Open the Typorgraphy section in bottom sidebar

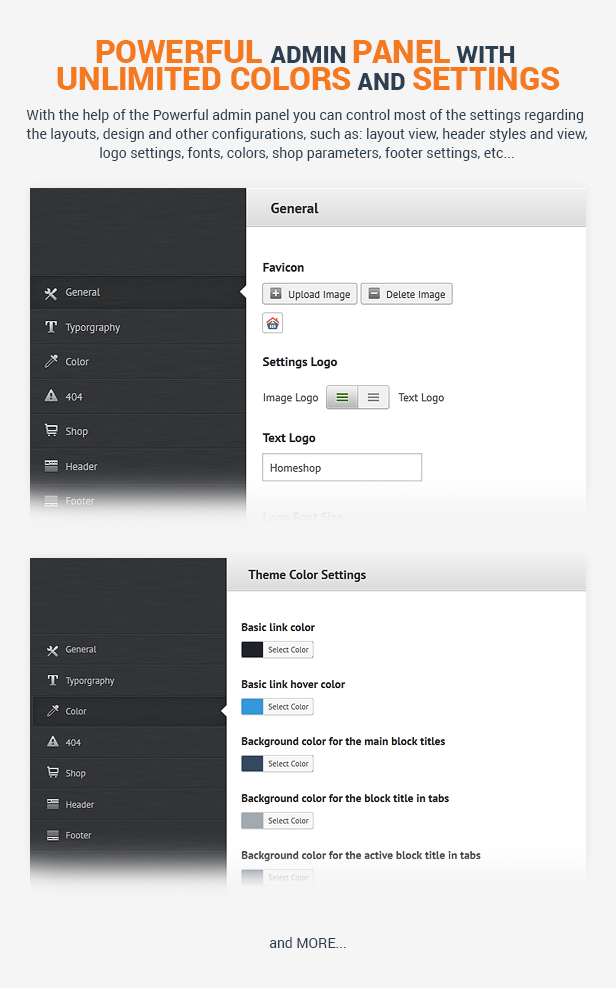click(x=89, y=681)
